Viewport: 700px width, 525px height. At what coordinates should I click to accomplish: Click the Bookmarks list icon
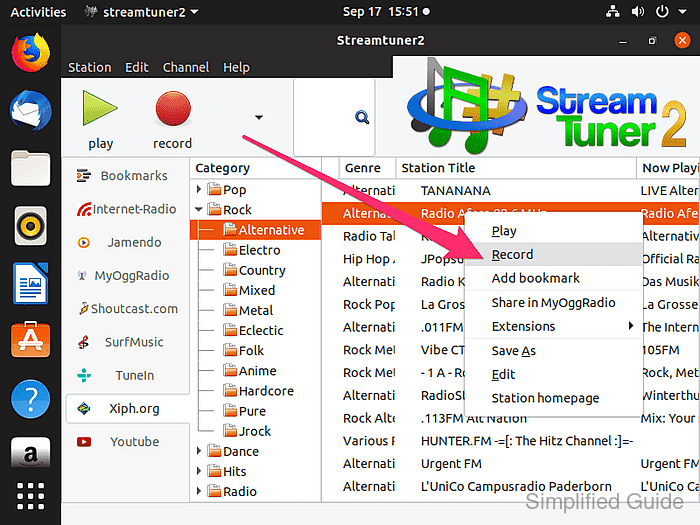(83, 176)
